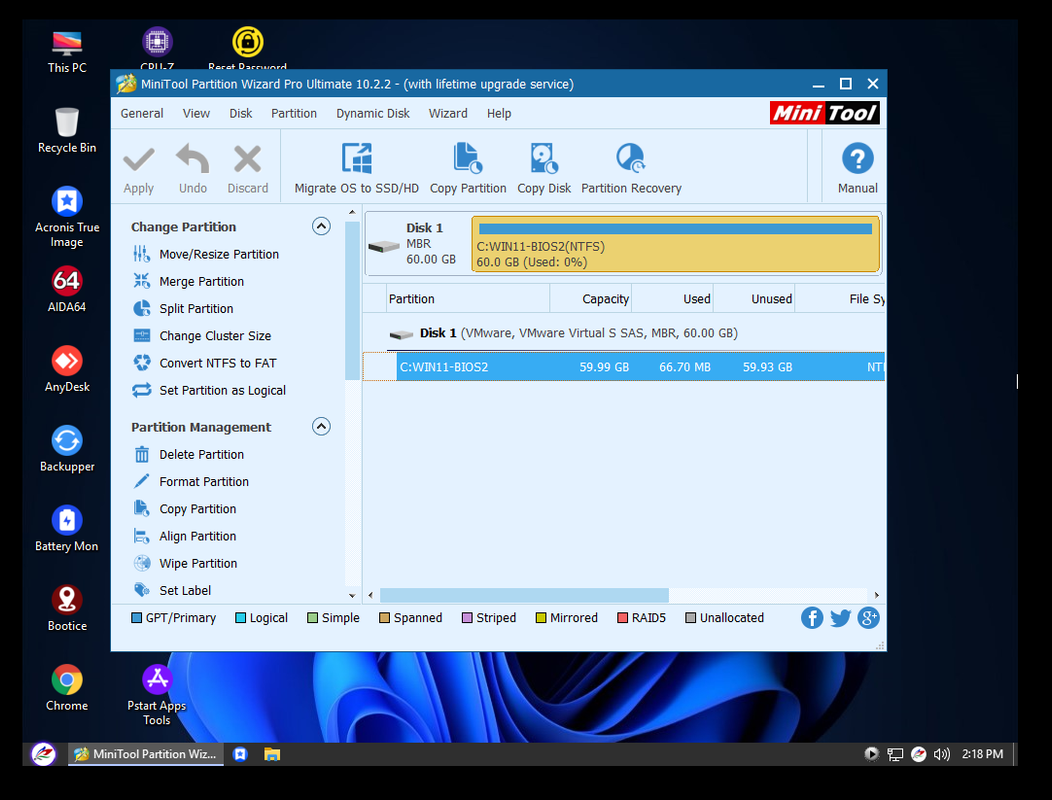
Task: Click the 2:18 PM taskbar clock
Action: coord(982,754)
